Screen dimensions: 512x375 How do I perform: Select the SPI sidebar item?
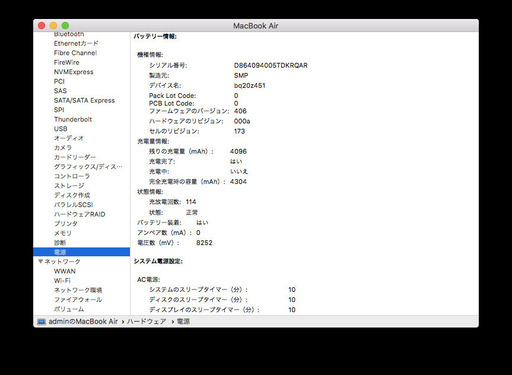click(x=59, y=110)
